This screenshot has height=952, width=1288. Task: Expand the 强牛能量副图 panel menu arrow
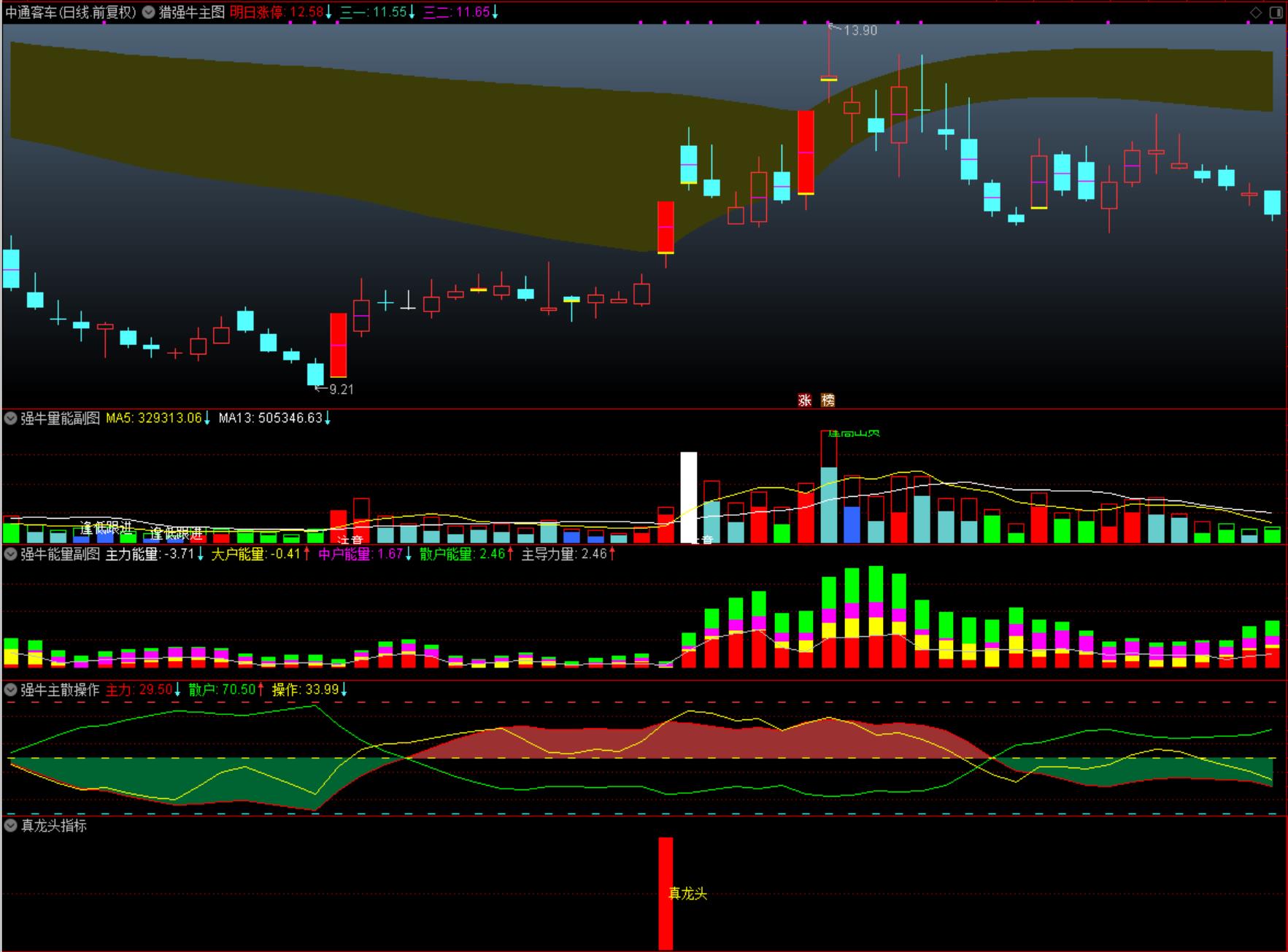(11, 554)
